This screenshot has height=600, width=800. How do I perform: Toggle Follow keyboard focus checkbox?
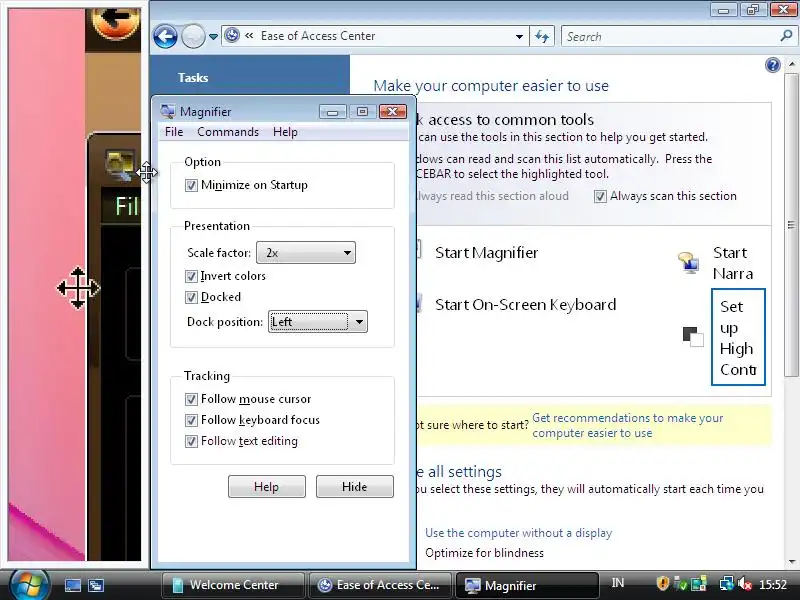click(191, 420)
